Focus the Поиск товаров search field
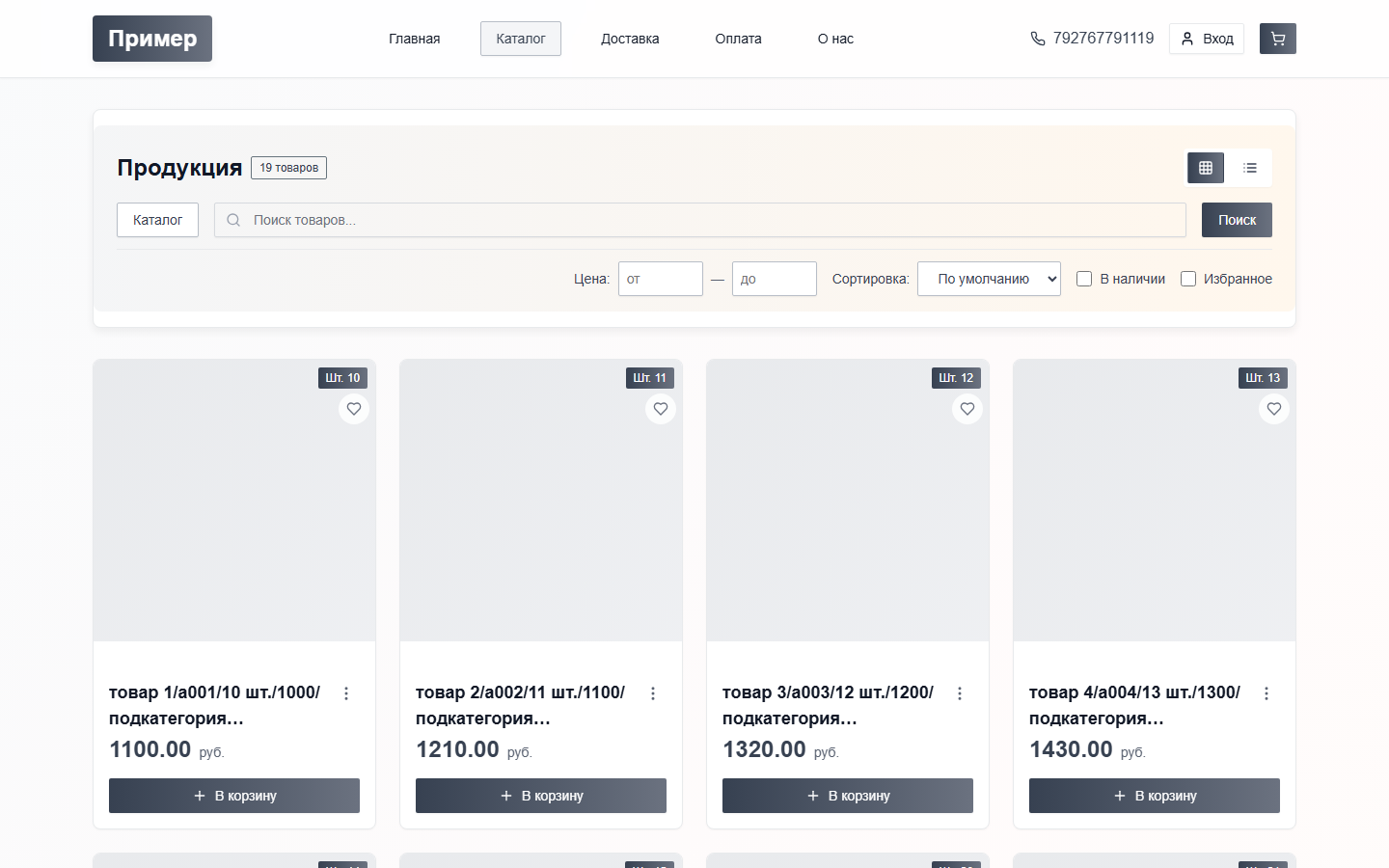The width and height of the screenshot is (1389, 868). pyautogui.click(x=700, y=220)
